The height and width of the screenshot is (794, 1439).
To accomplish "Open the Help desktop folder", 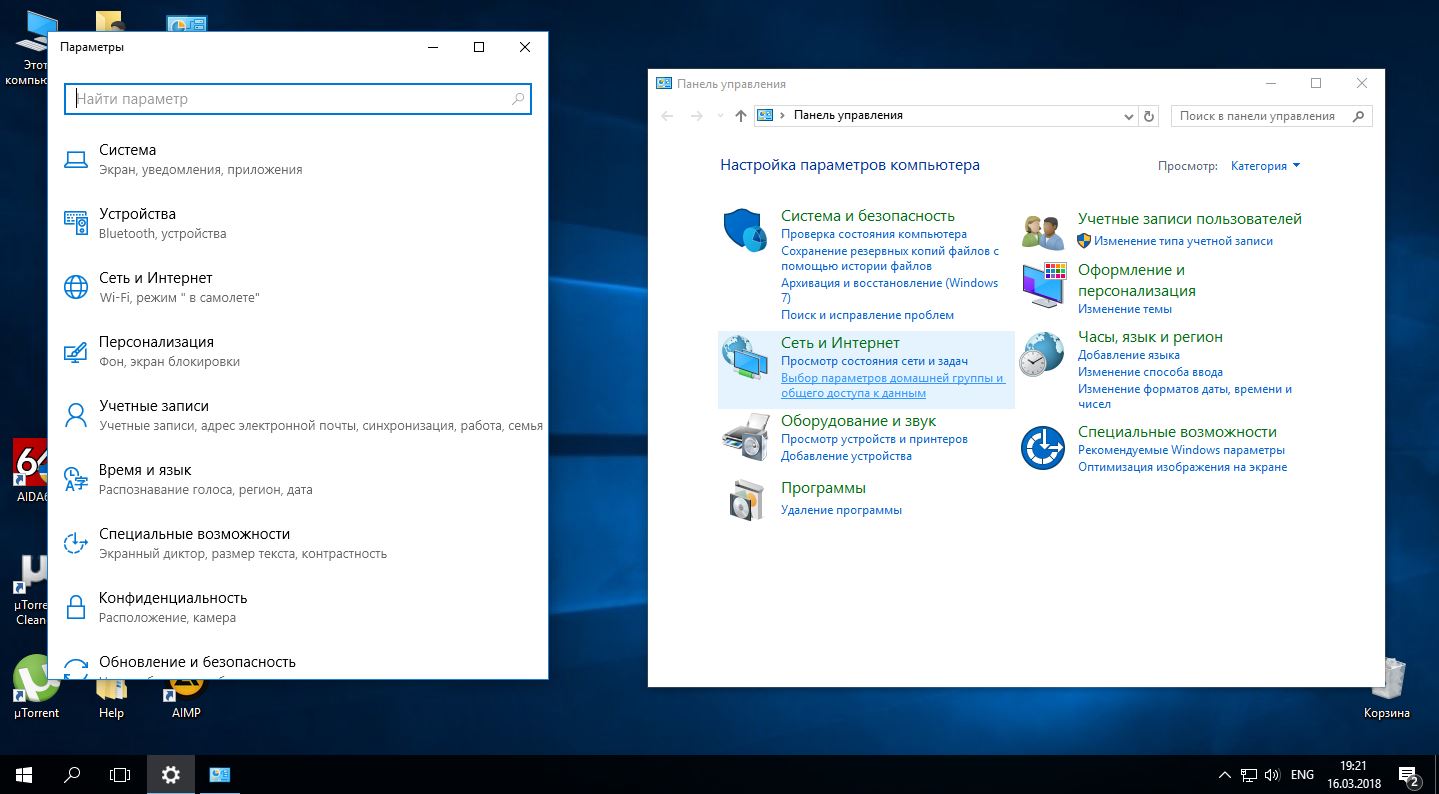I will 111,698.
